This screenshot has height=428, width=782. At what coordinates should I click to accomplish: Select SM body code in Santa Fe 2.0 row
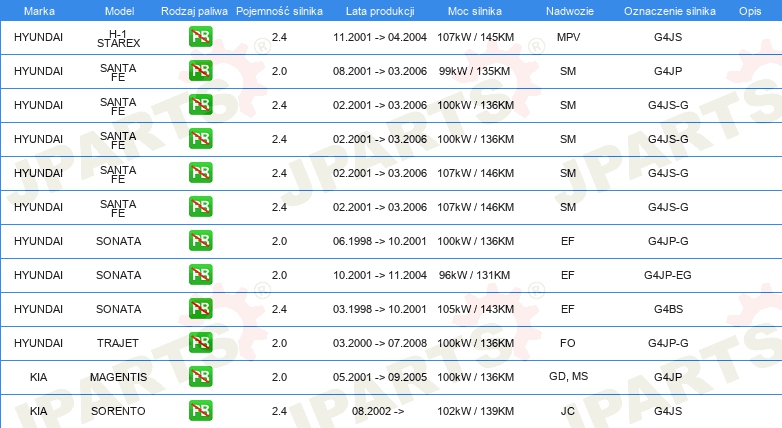(x=568, y=71)
